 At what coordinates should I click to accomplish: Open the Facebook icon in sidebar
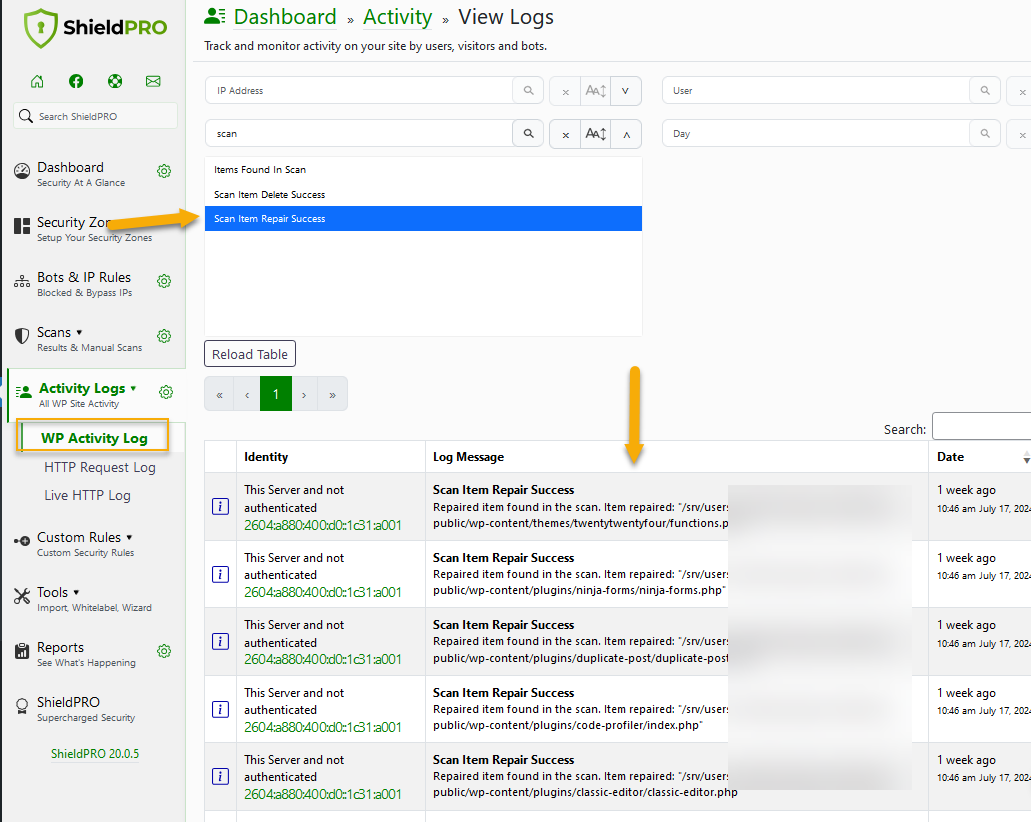coord(76,82)
